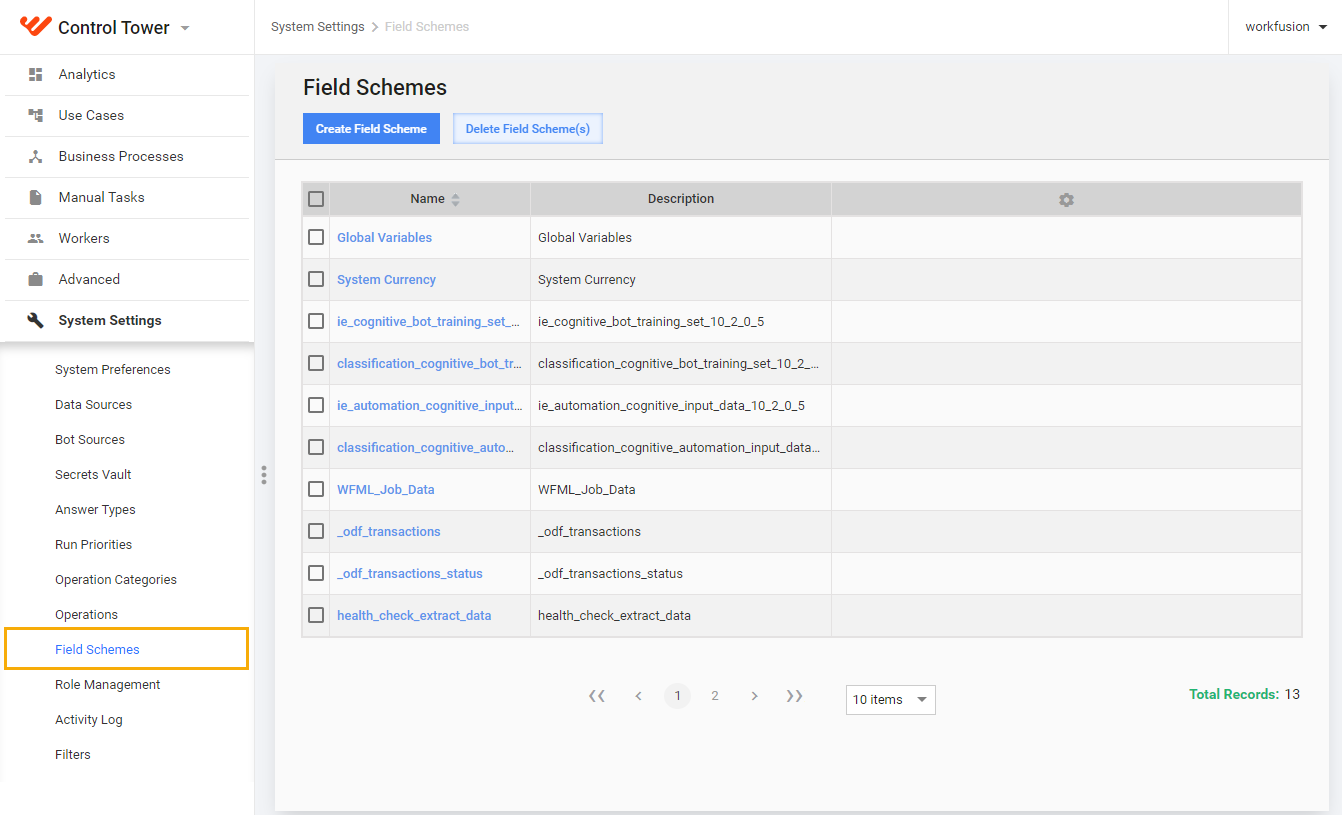
Task: Jump to last page of records
Action: click(x=795, y=696)
